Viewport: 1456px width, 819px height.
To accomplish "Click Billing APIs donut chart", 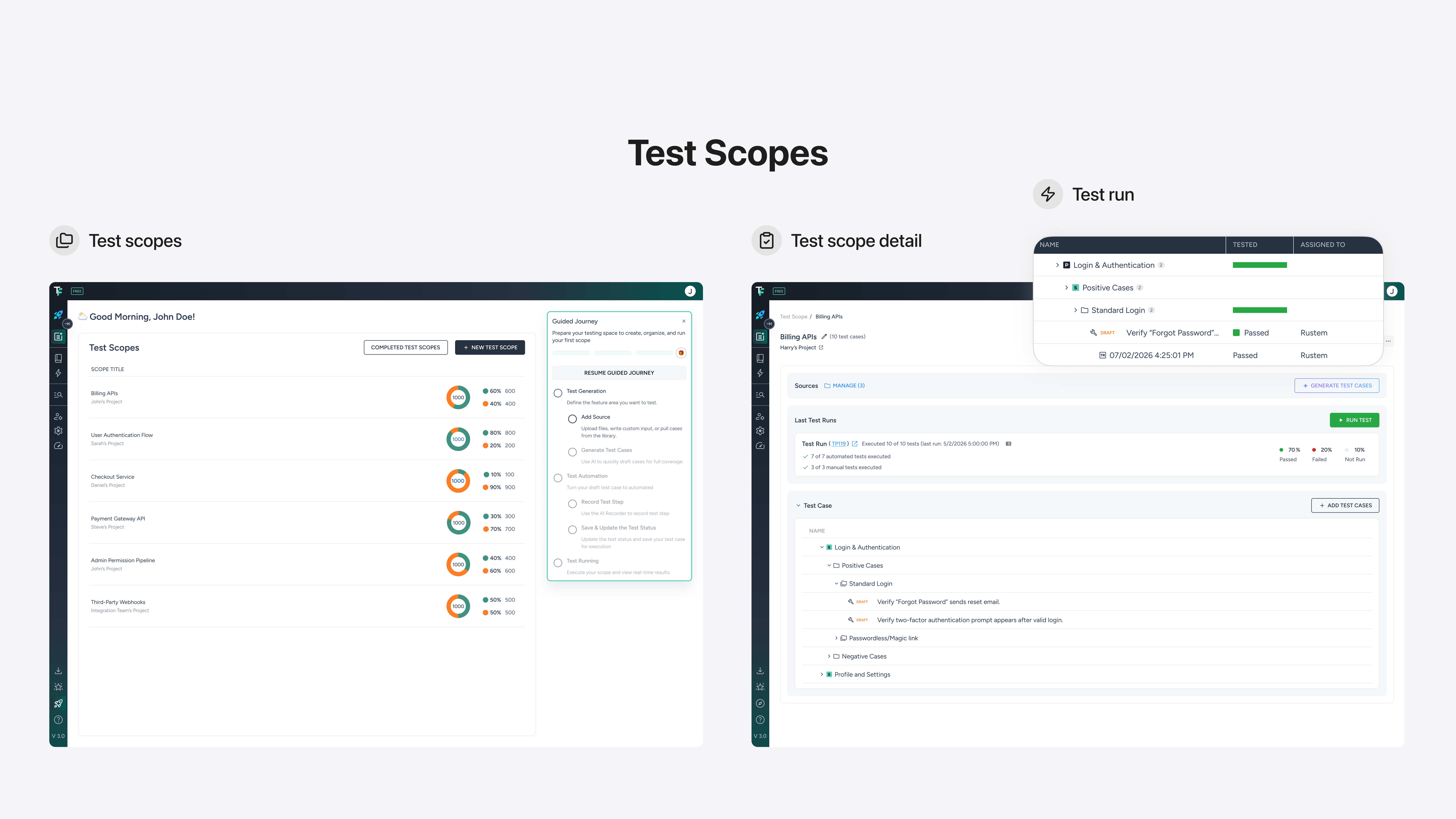I will tap(458, 397).
